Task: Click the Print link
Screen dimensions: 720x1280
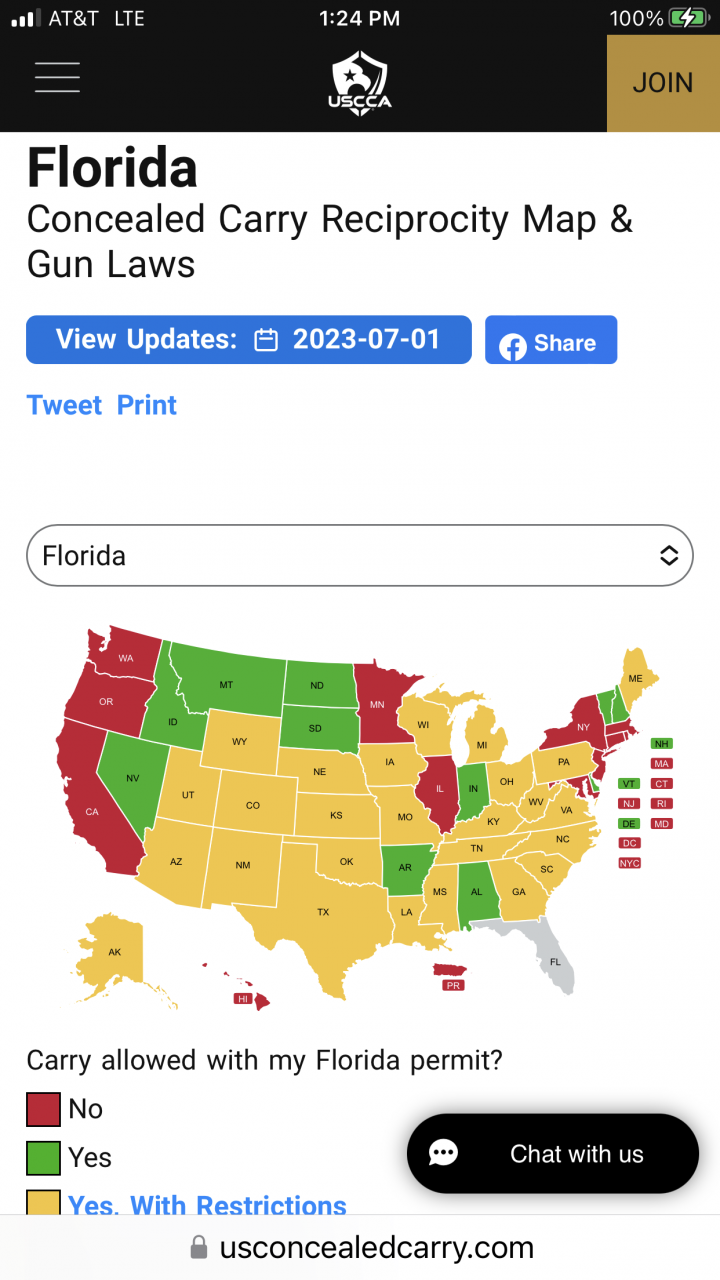Action: coord(147,405)
